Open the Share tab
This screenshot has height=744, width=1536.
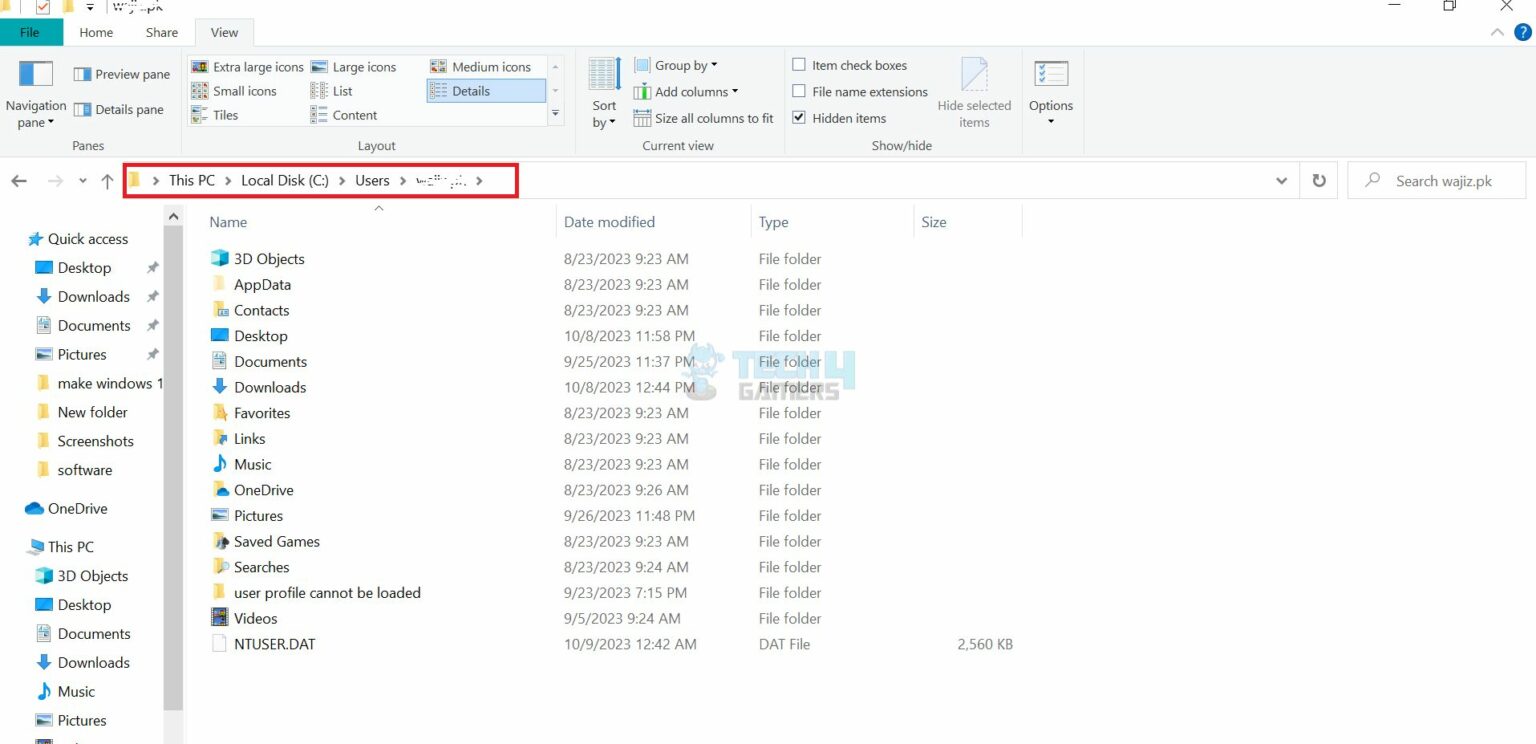[x=160, y=32]
